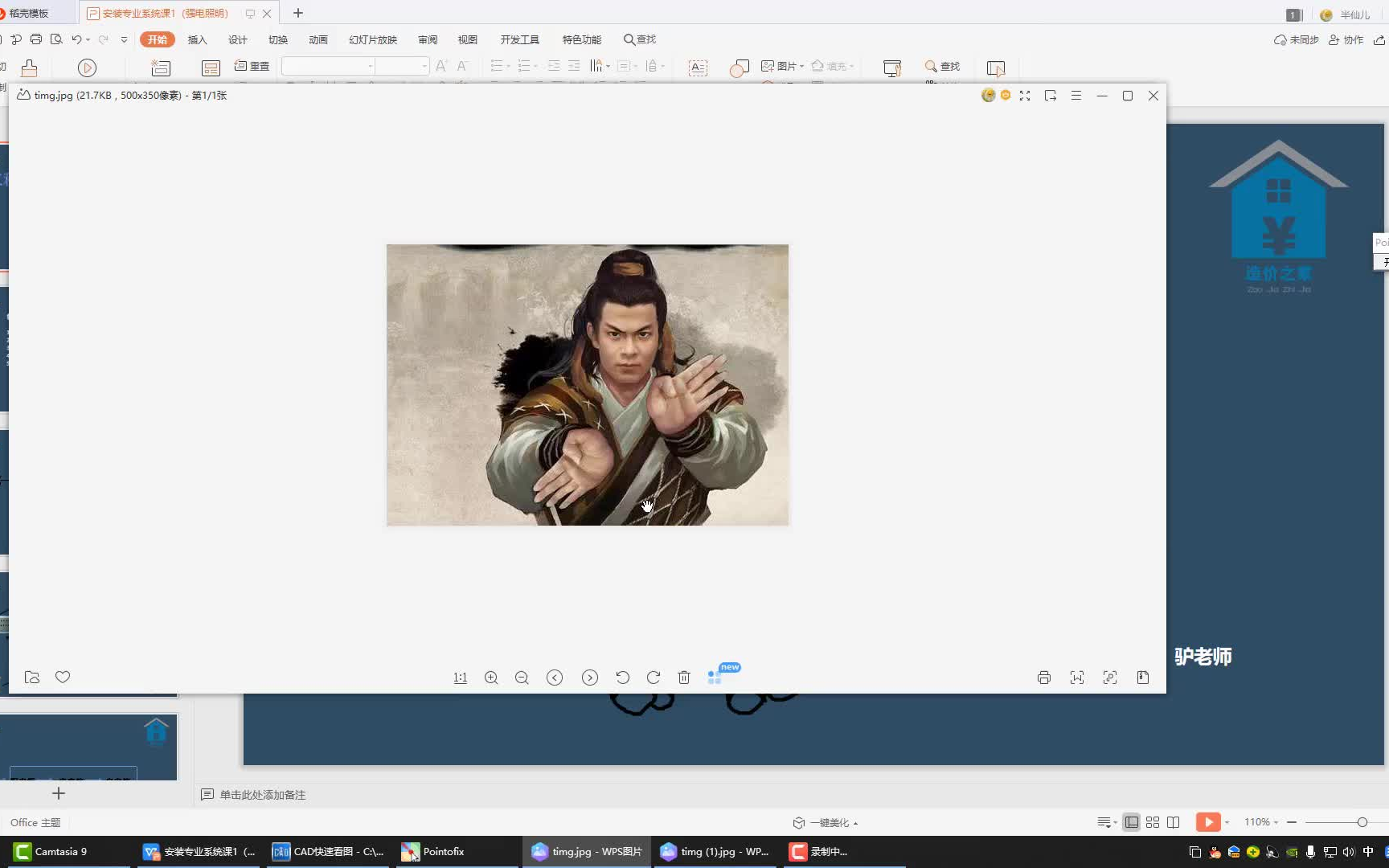Click the picture-in-picture window icon
The width and height of the screenshot is (1389, 868).
tap(1051, 96)
